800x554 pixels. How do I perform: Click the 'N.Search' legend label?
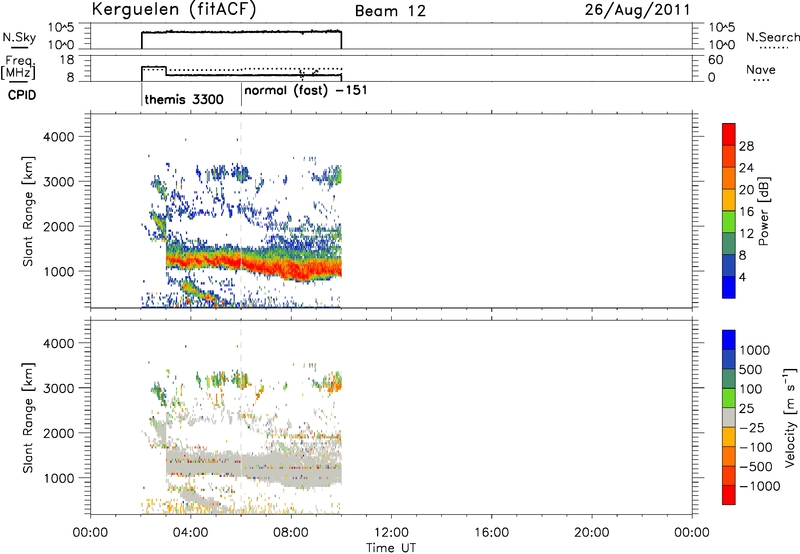click(x=772, y=37)
